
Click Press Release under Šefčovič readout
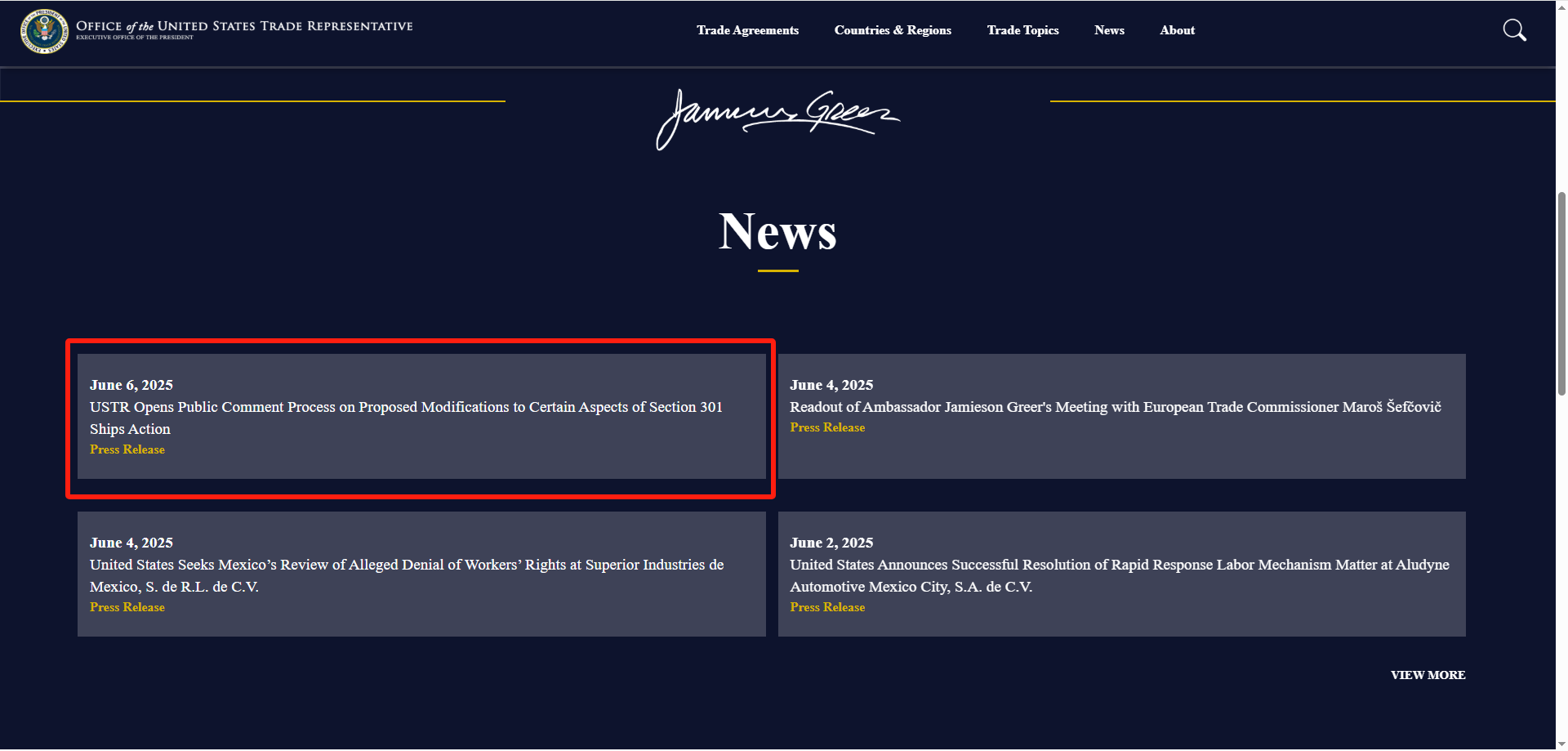pyautogui.click(x=827, y=427)
